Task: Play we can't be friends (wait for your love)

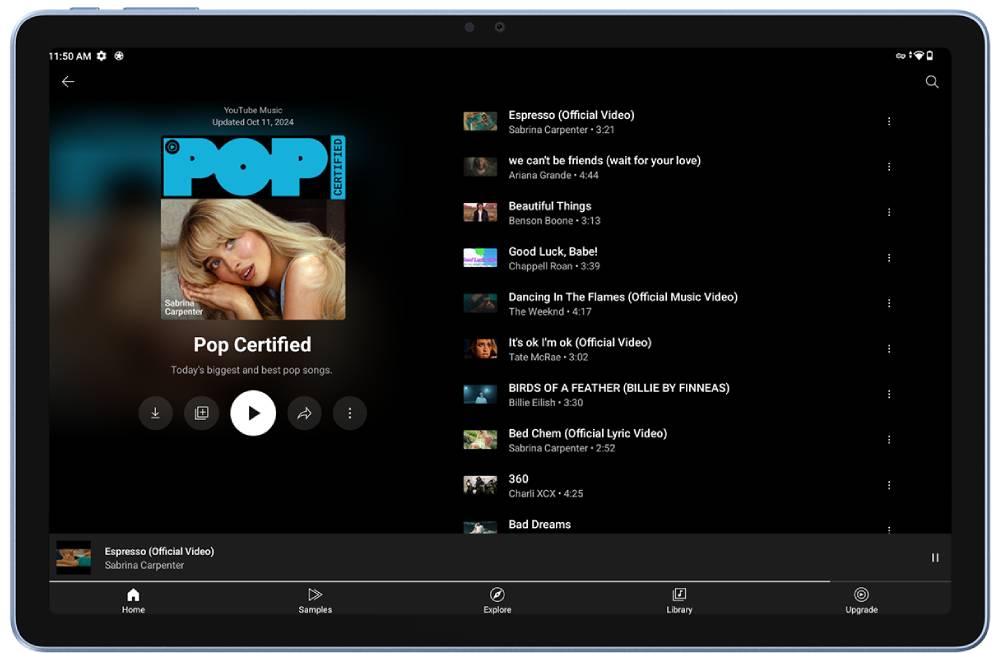Action: point(605,161)
